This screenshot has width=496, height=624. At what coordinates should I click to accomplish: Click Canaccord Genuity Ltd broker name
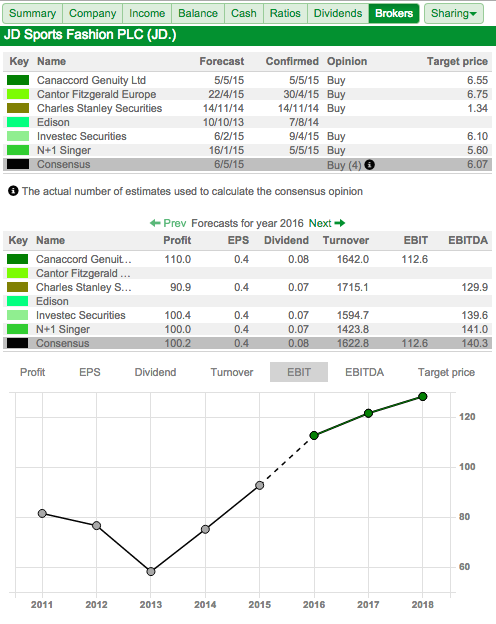pos(91,80)
